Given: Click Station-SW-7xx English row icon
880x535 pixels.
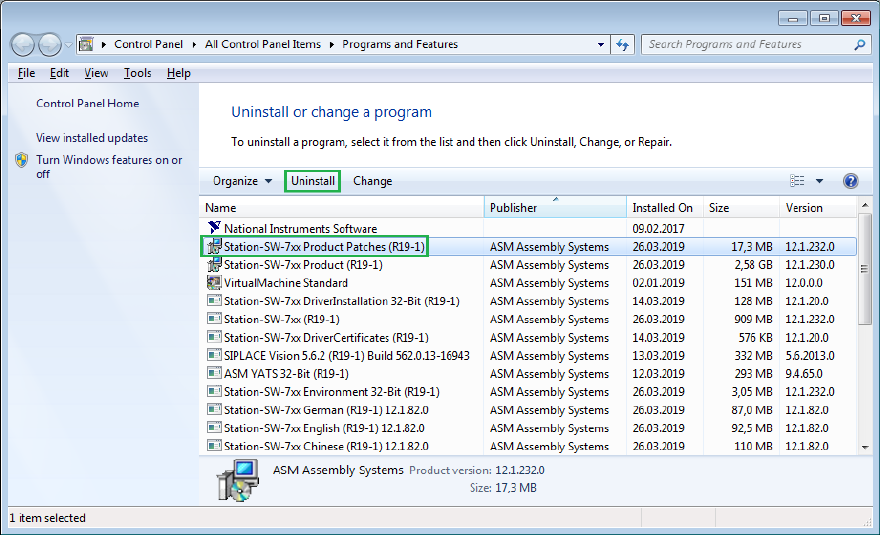Looking at the screenshot, I should tap(214, 427).
